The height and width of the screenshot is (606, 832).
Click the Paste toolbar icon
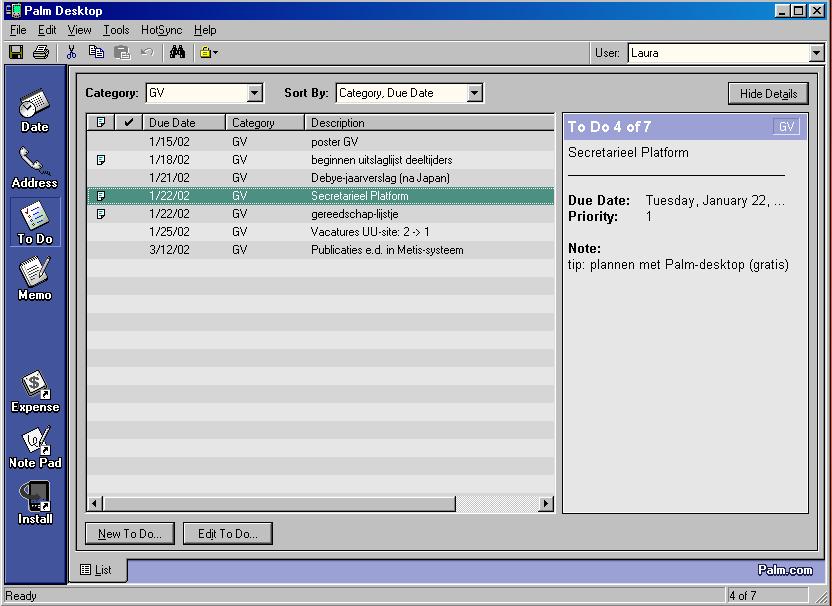click(122, 52)
